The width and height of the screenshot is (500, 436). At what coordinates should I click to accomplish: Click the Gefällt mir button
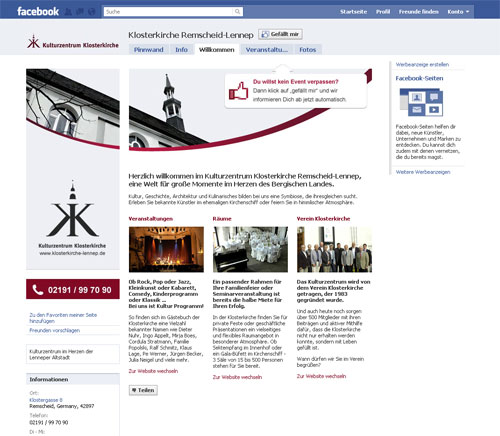coord(280,34)
